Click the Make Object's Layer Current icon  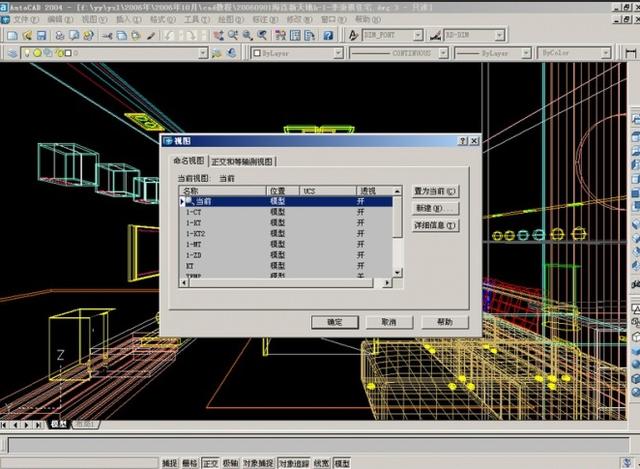tap(216, 53)
